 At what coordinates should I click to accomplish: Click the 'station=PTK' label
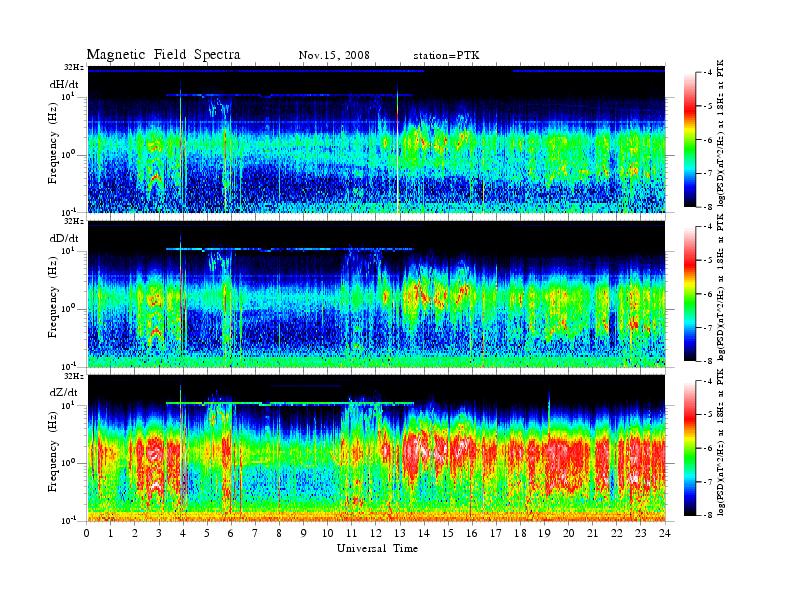point(446,56)
